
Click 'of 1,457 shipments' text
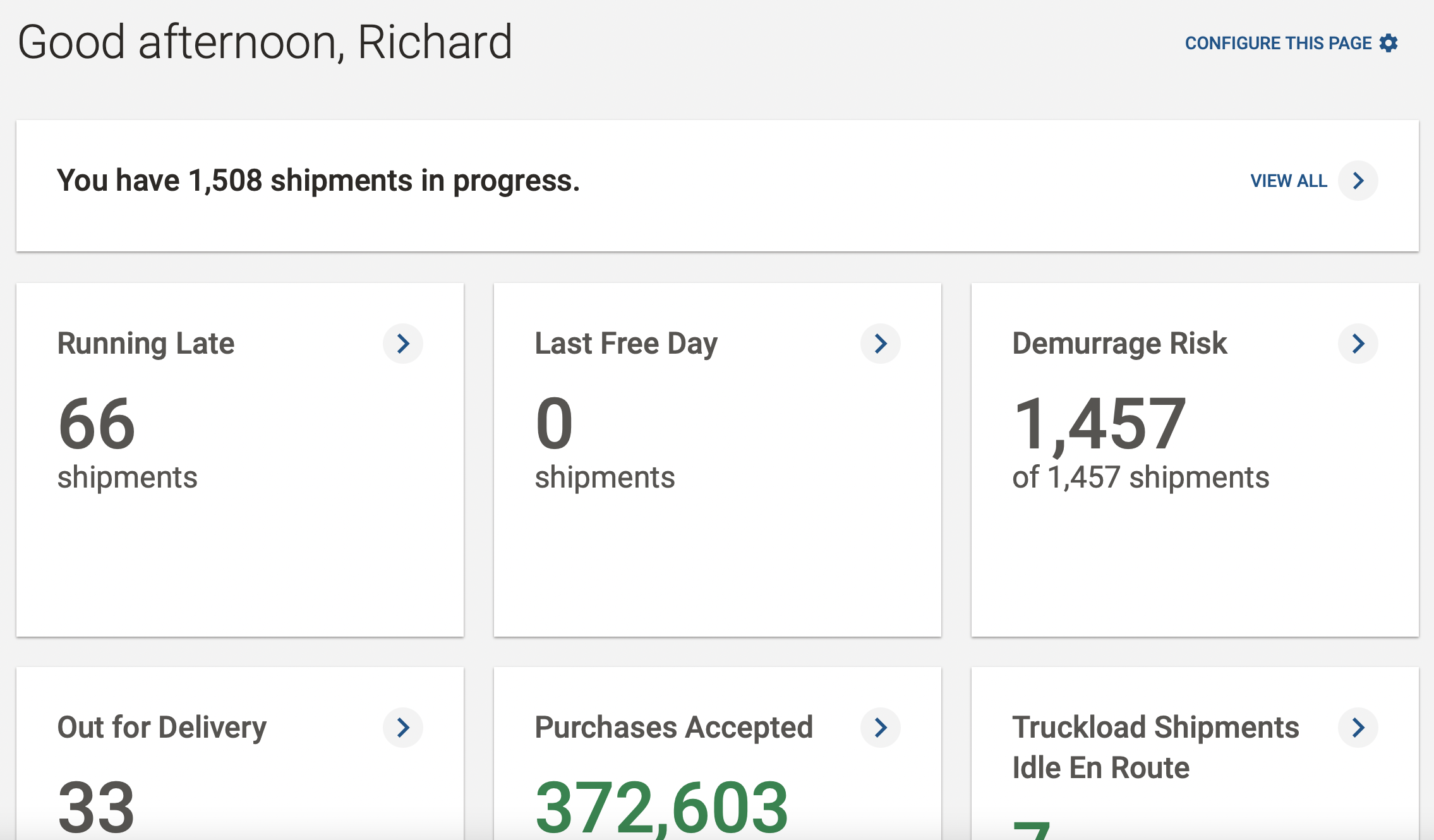pyautogui.click(x=1140, y=477)
